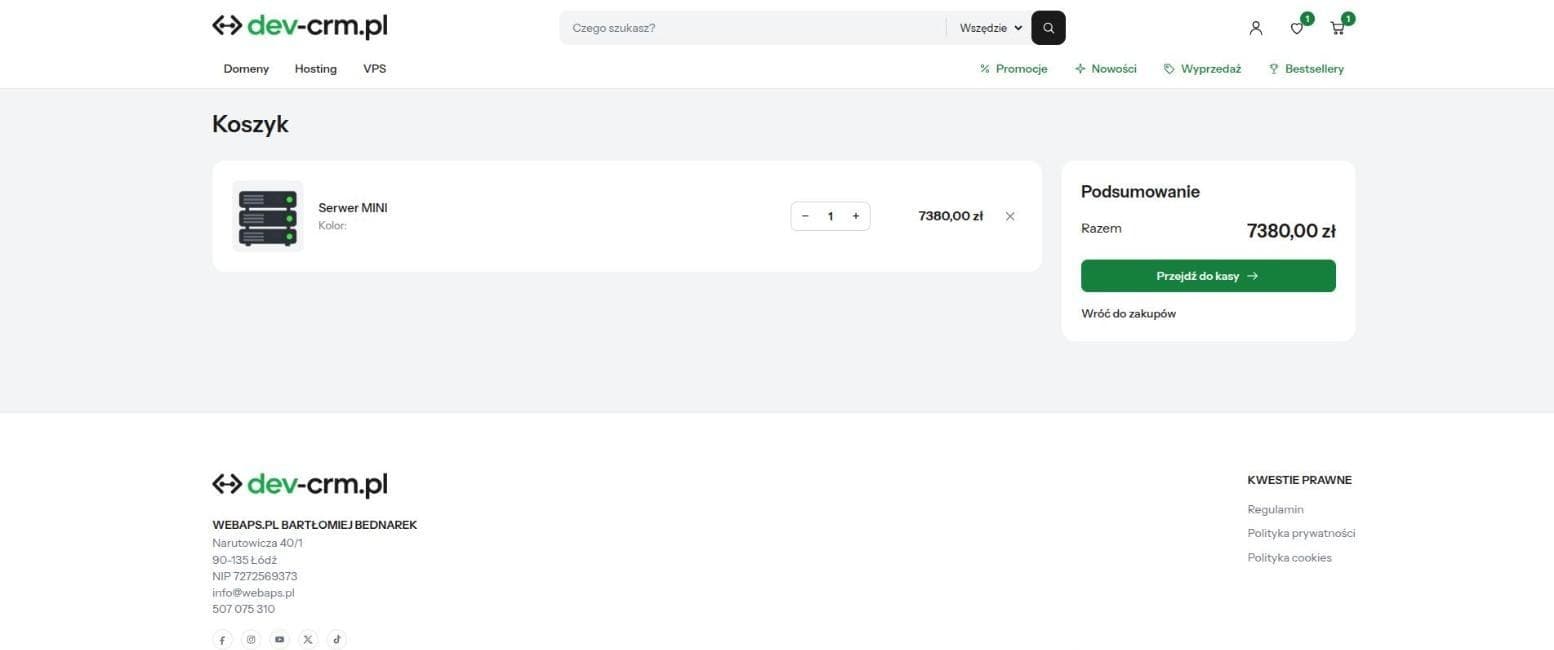The image size is (1554, 650).
Task: Go to Nowości section
Action: (x=1106, y=69)
